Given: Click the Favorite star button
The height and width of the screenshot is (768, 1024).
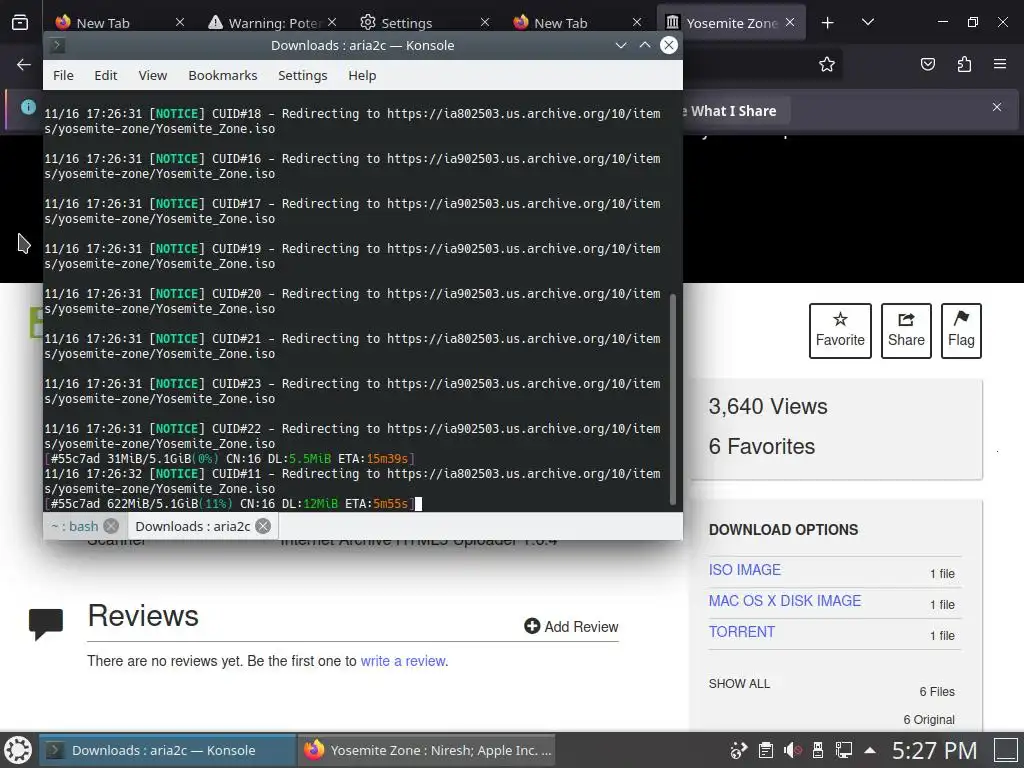Looking at the screenshot, I should (840, 330).
